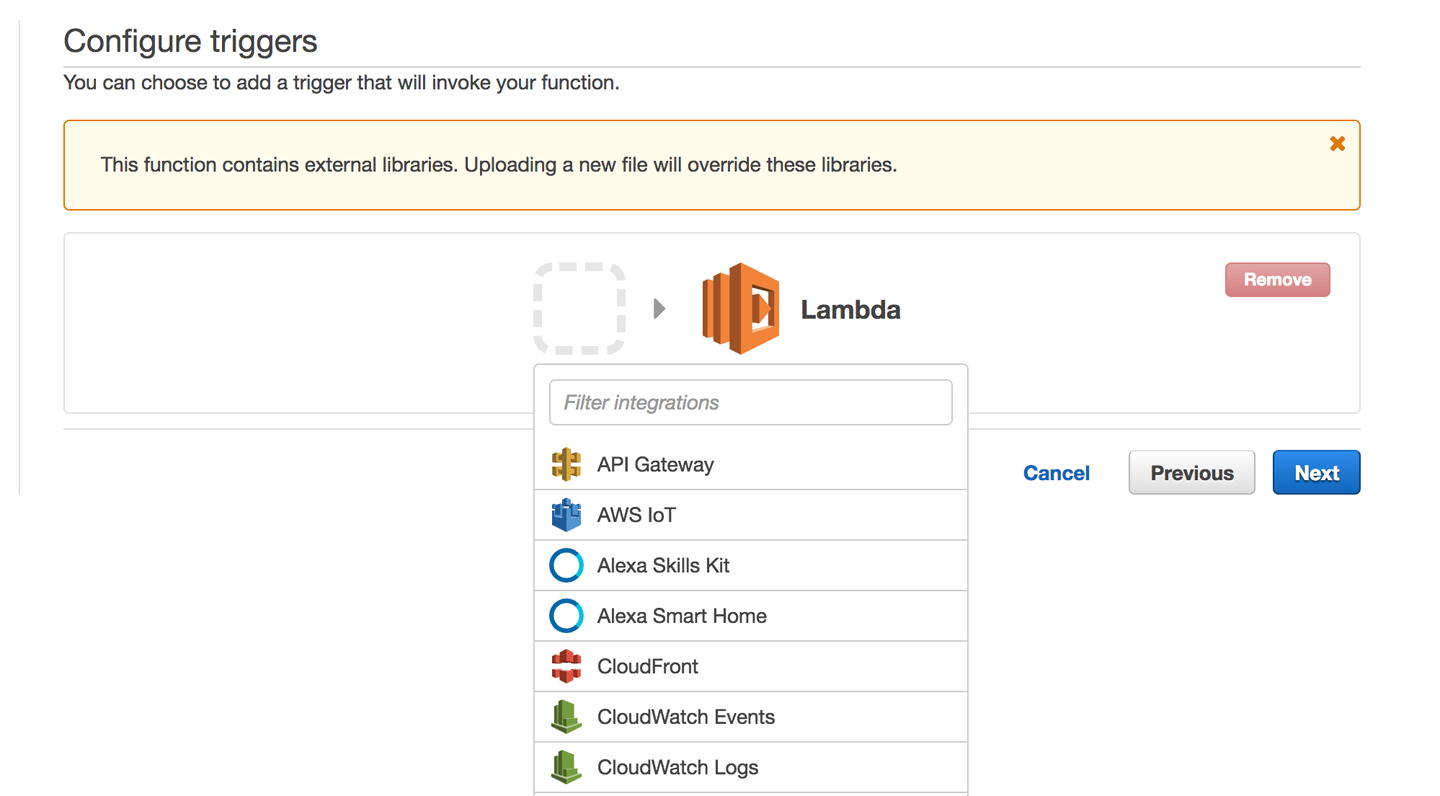This screenshot has height=796, width=1440.
Task: Click the orange Lambda logo
Action: tap(741, 309)
